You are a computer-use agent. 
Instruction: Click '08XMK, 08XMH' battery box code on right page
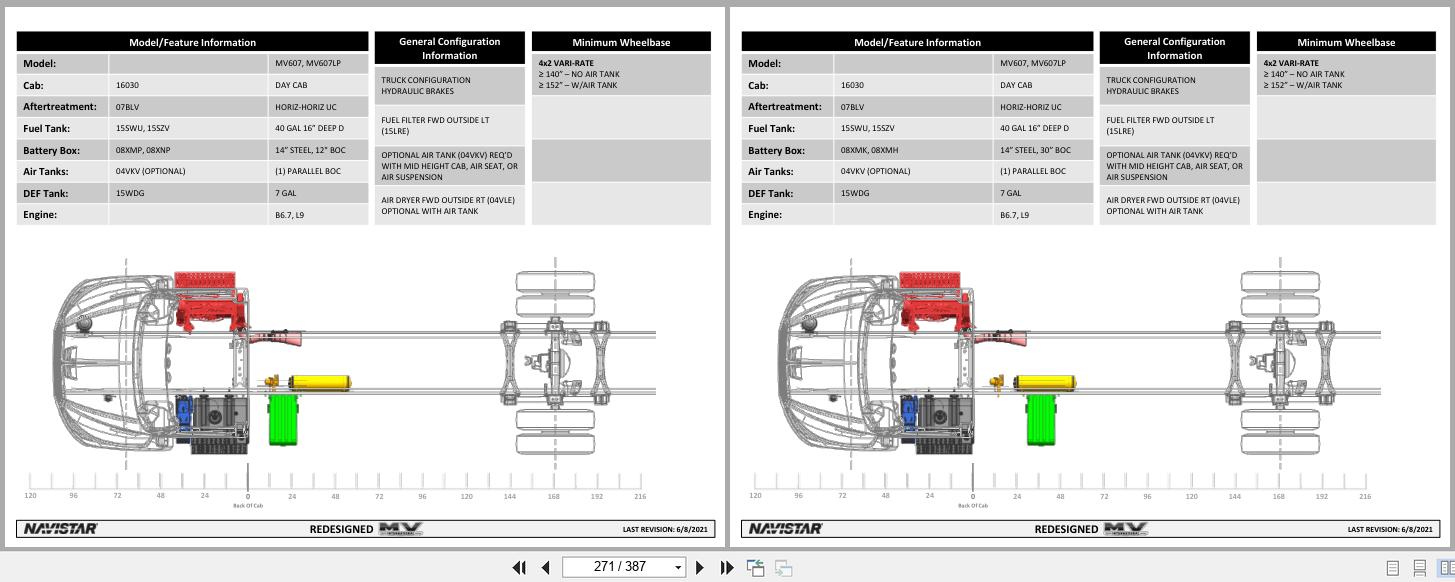coord(869,150)
